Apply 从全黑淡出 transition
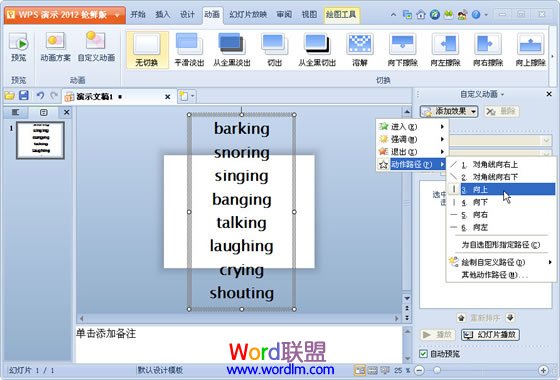 tap(231, 50)
